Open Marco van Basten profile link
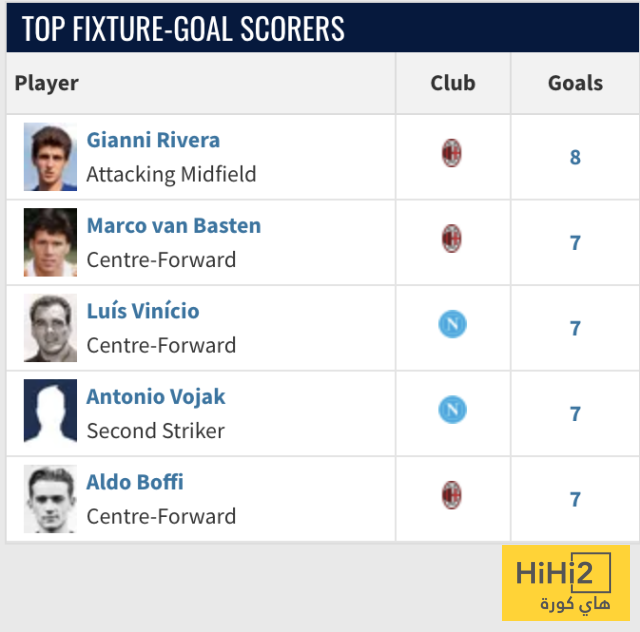640x632 pixels. 173,226
